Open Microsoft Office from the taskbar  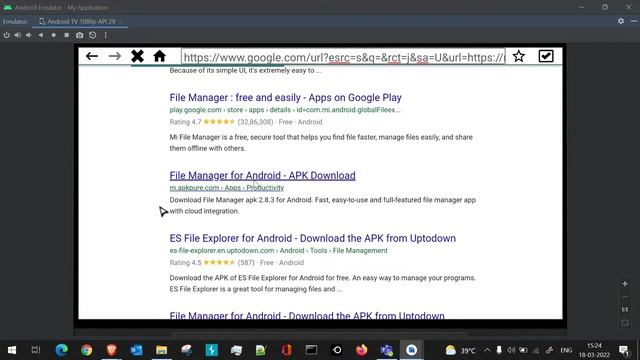click(287, 350)
